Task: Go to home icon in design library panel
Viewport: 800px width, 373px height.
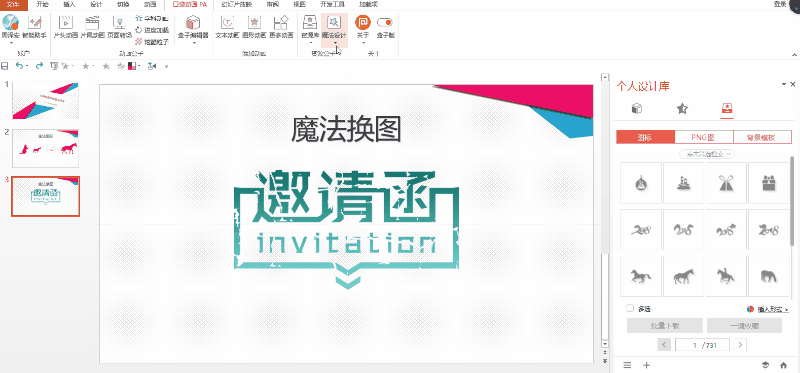Action: coord(784,365)
